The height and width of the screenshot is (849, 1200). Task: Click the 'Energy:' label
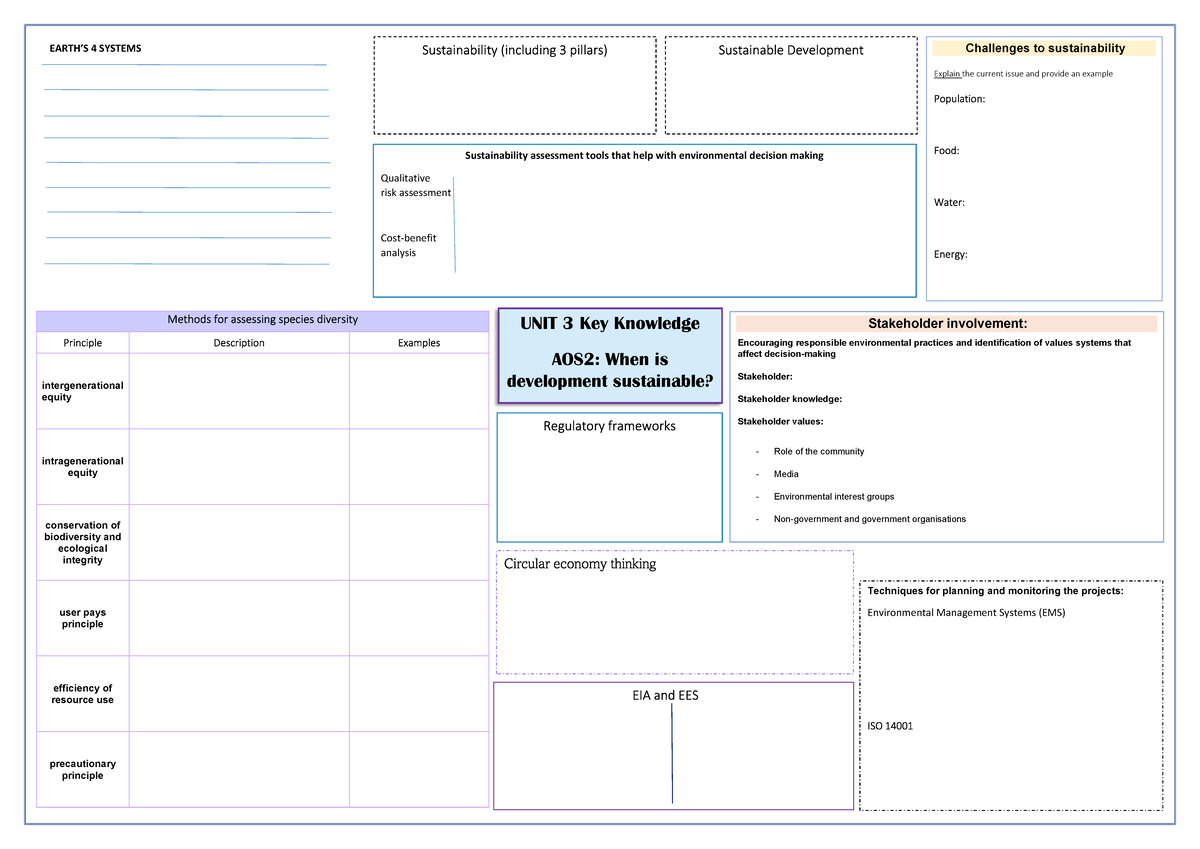(x=950, y=255)
